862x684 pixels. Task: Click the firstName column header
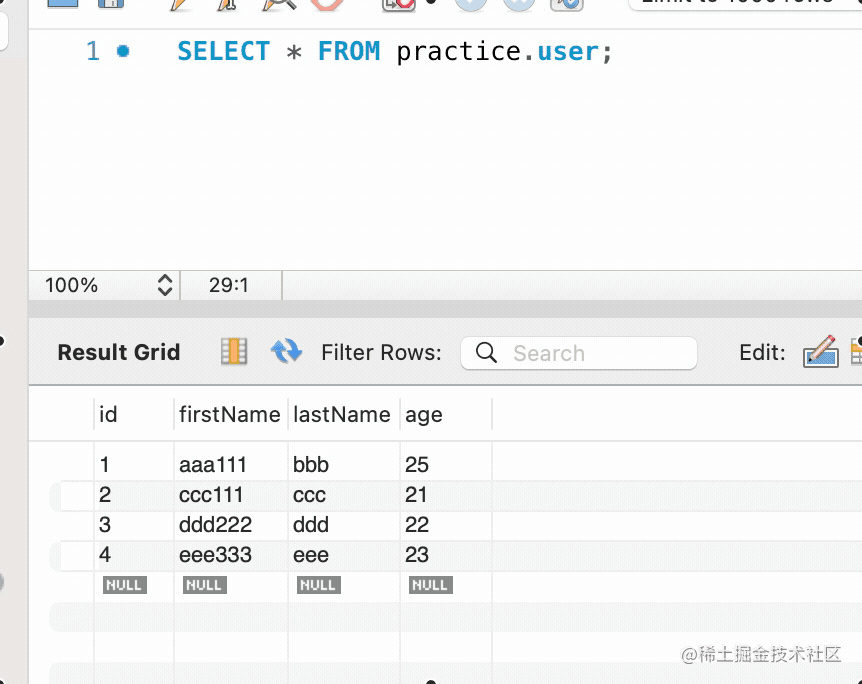point(229,414)
